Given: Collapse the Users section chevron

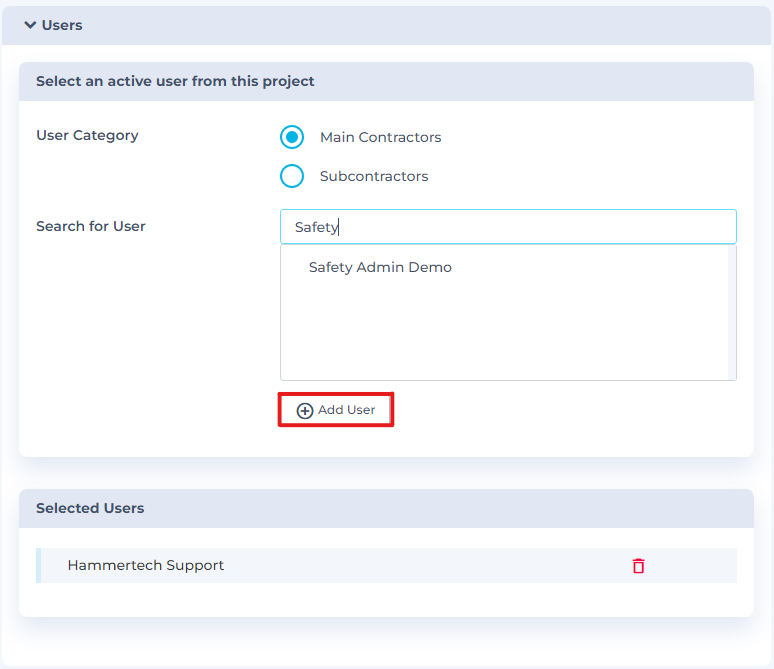Looking at the screenshot, I should pos(29,25).
